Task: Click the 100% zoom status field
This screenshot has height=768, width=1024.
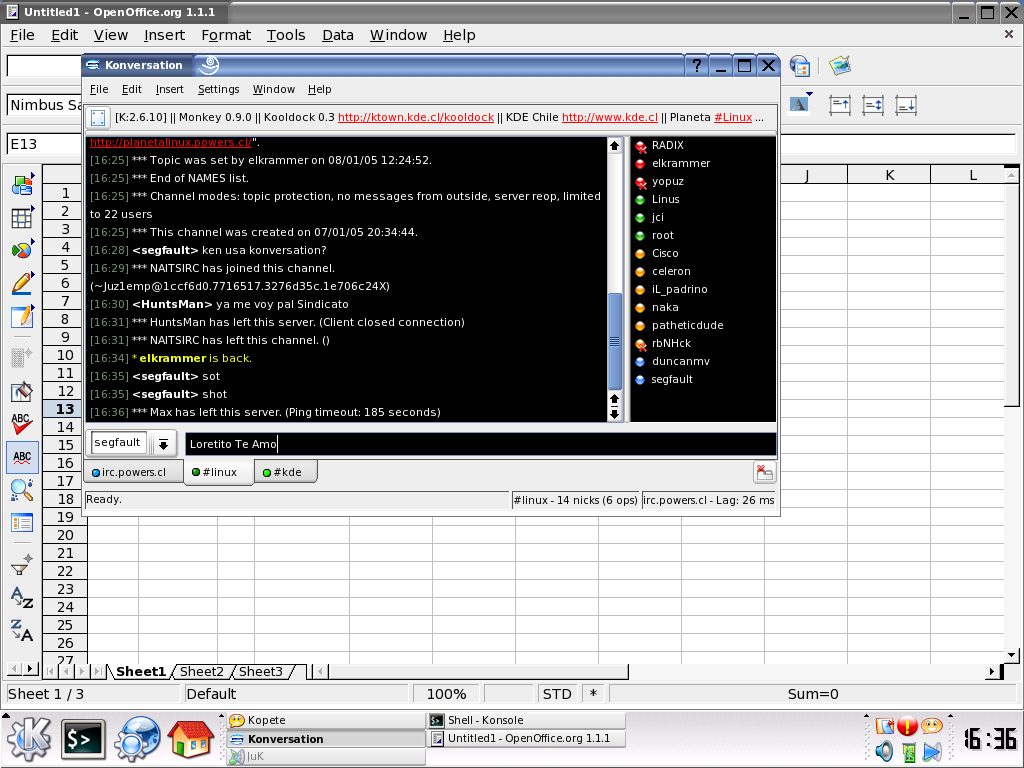Action: point(446,694)
